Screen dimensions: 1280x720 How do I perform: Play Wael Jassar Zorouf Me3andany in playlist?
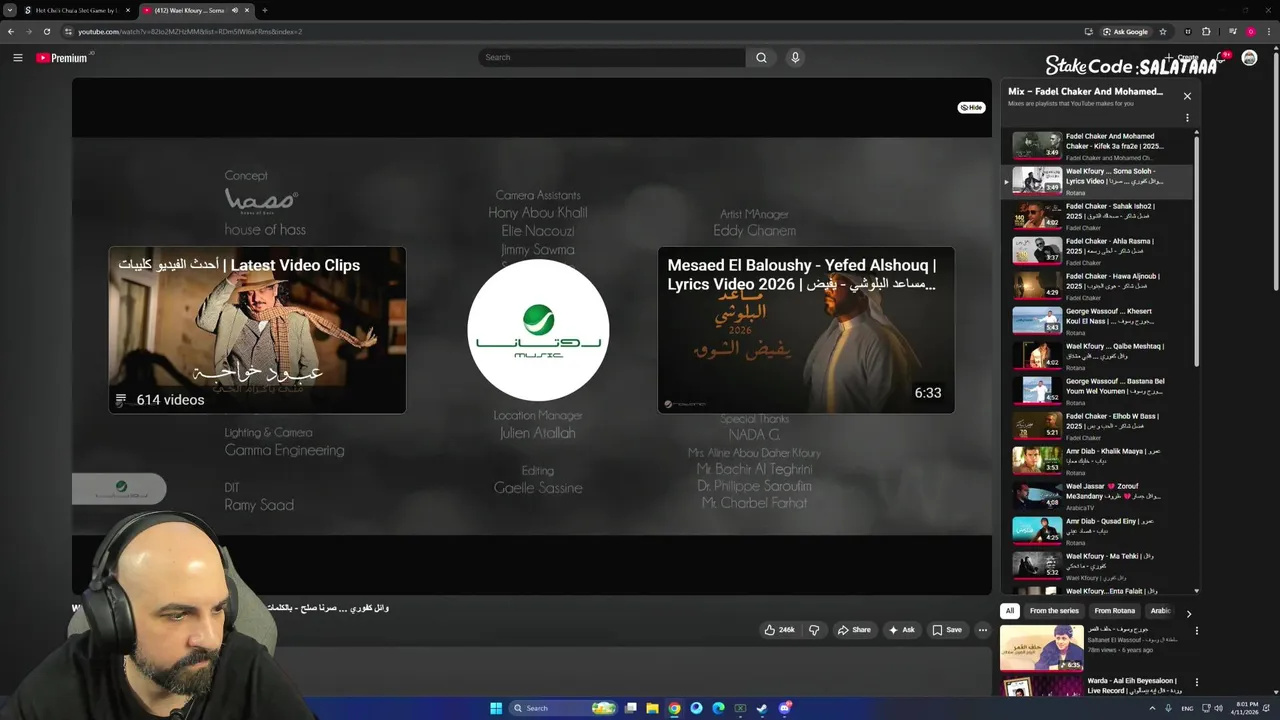pos(1098,496)
